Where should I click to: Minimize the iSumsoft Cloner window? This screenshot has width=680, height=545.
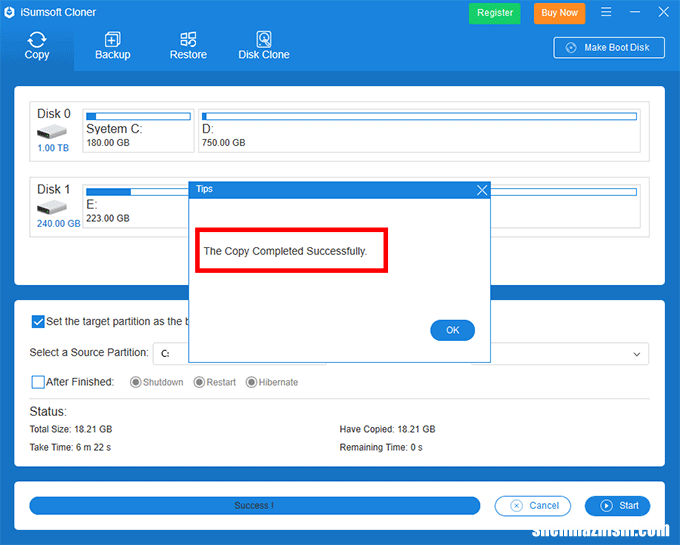coord(635,12)
